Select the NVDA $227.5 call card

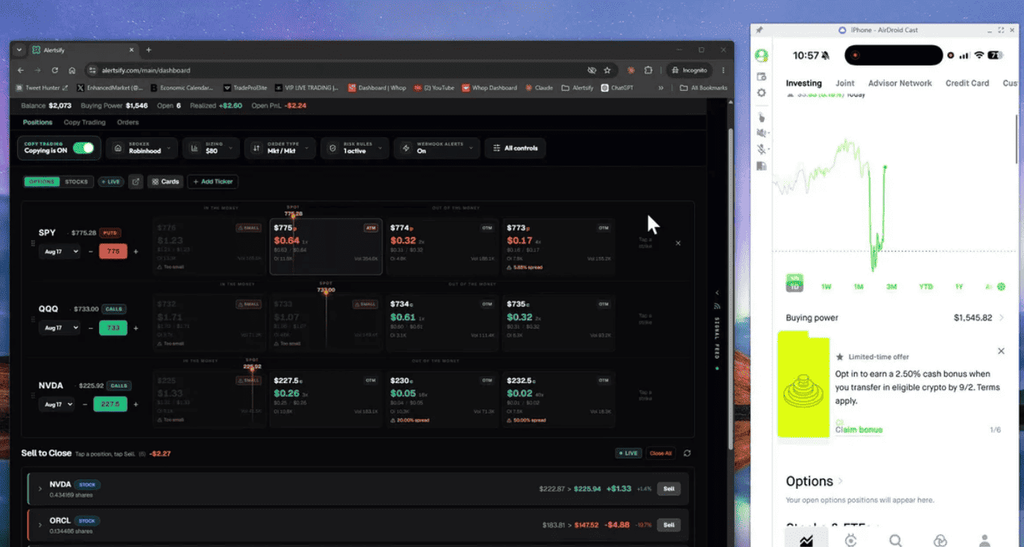pos(326,399)
